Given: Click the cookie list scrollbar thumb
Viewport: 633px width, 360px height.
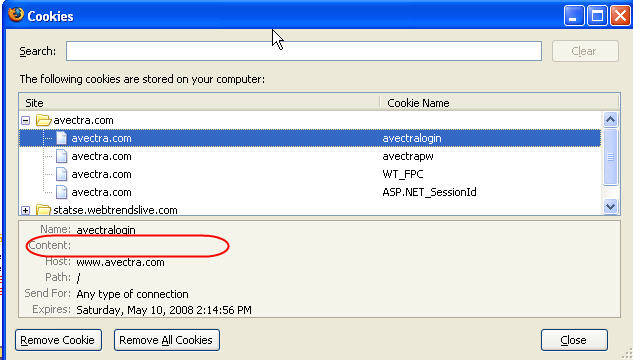Looking at the screenshot, I should pos(610,157).
